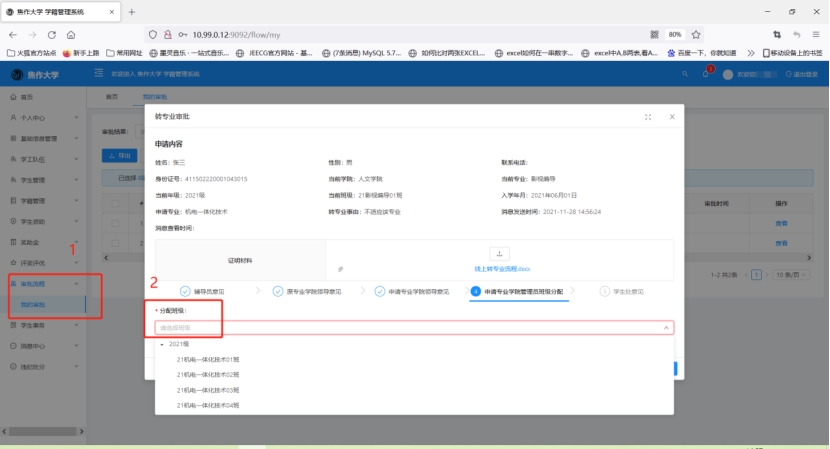Click the search icon in the top bar

coord(684,74)
